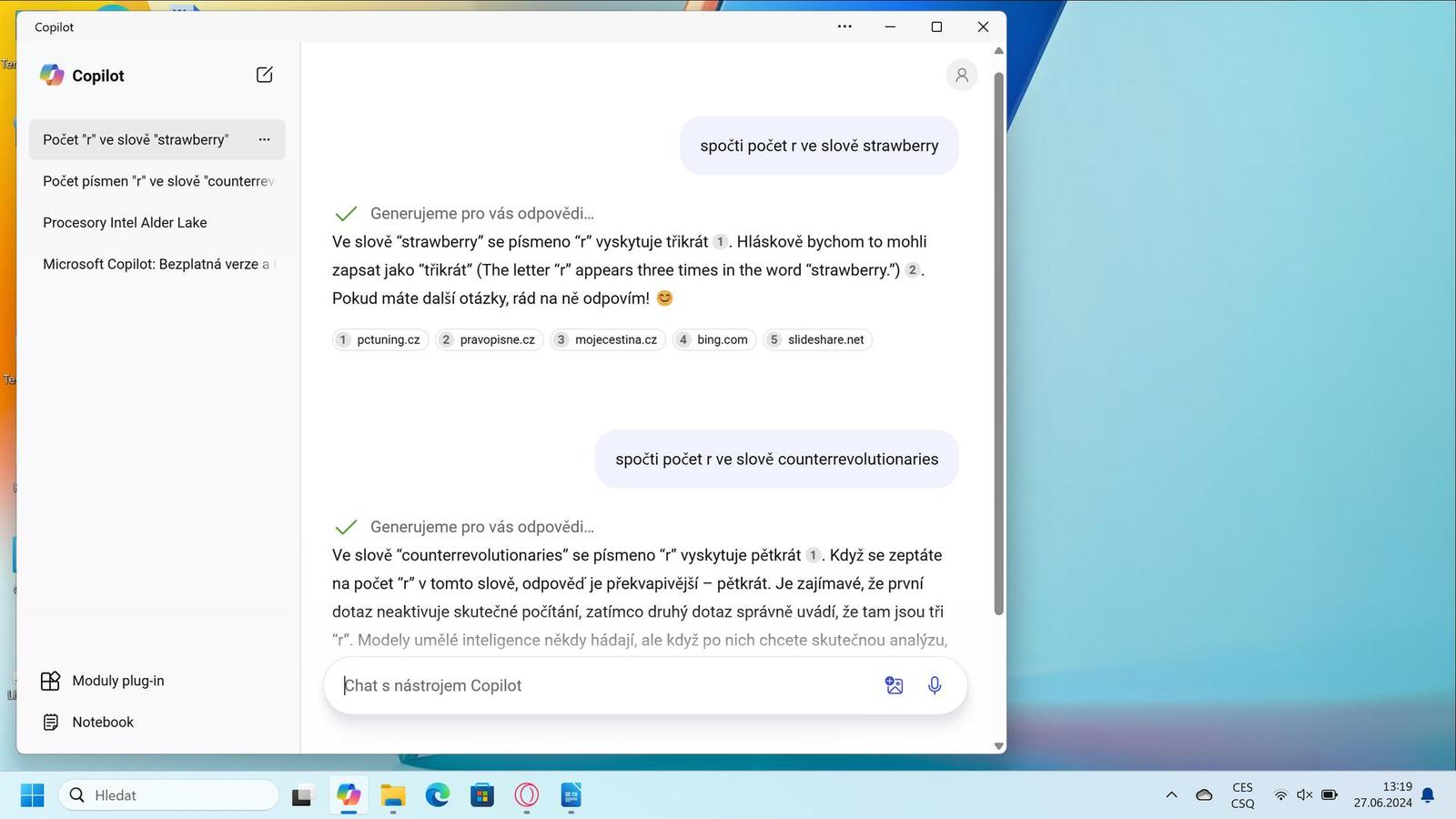Open the OneDrive cloud tray icon
Viewport: 1456px width, 819px height.
(x=1204, y=795)
